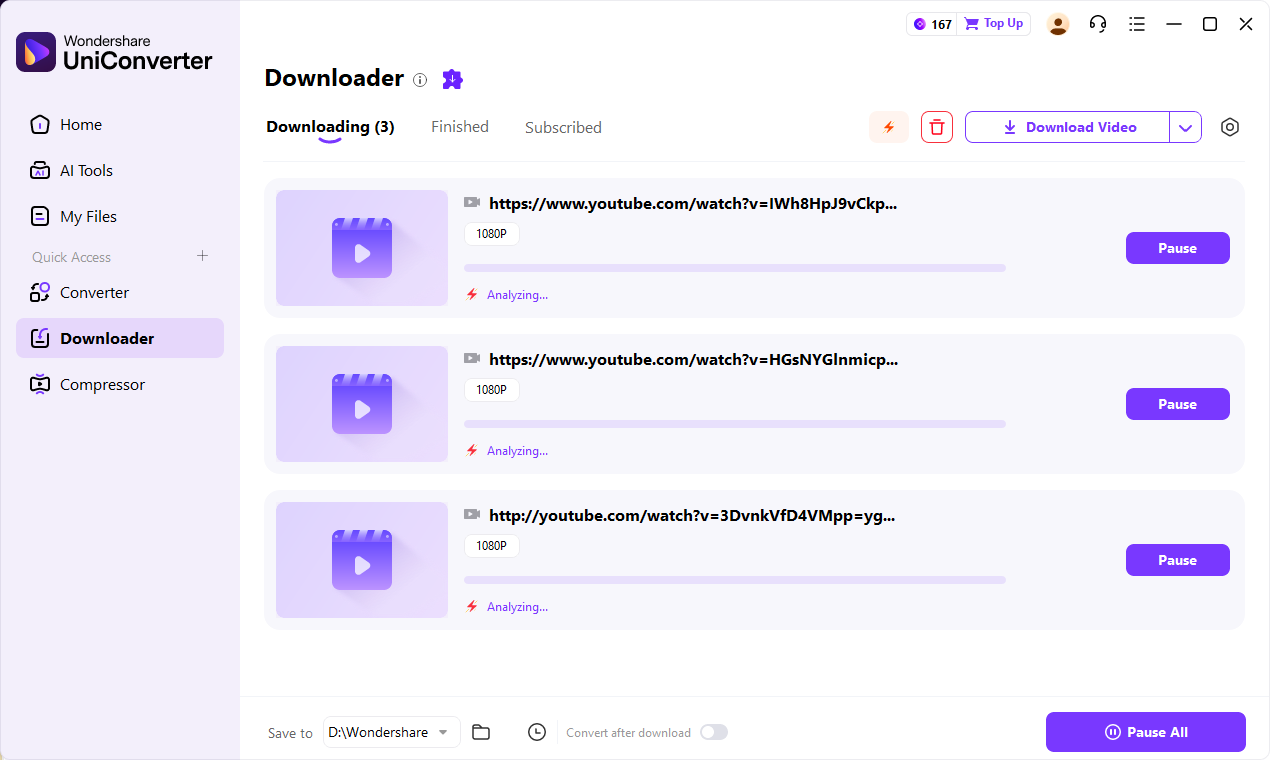The image size is (1270, 760).
Task: Click thumbnail of IWh8HpJ9vCkp video
Action: [362, 248]
